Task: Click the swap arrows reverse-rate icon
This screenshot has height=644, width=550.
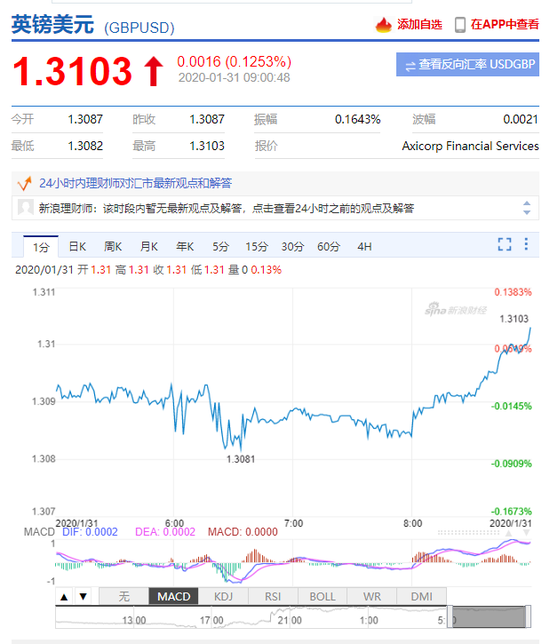Action: coord(410,66)
